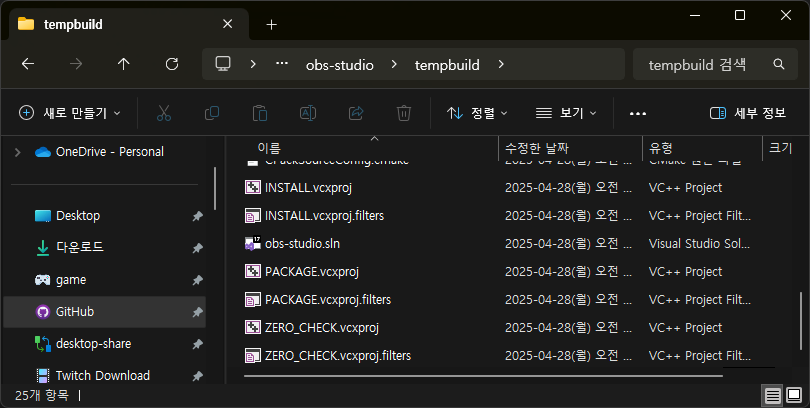Navigate to obs-studio breadcrumb
The height and width of the screenshot is (408, 810).
pyautogui.click(x=339, y=65)
